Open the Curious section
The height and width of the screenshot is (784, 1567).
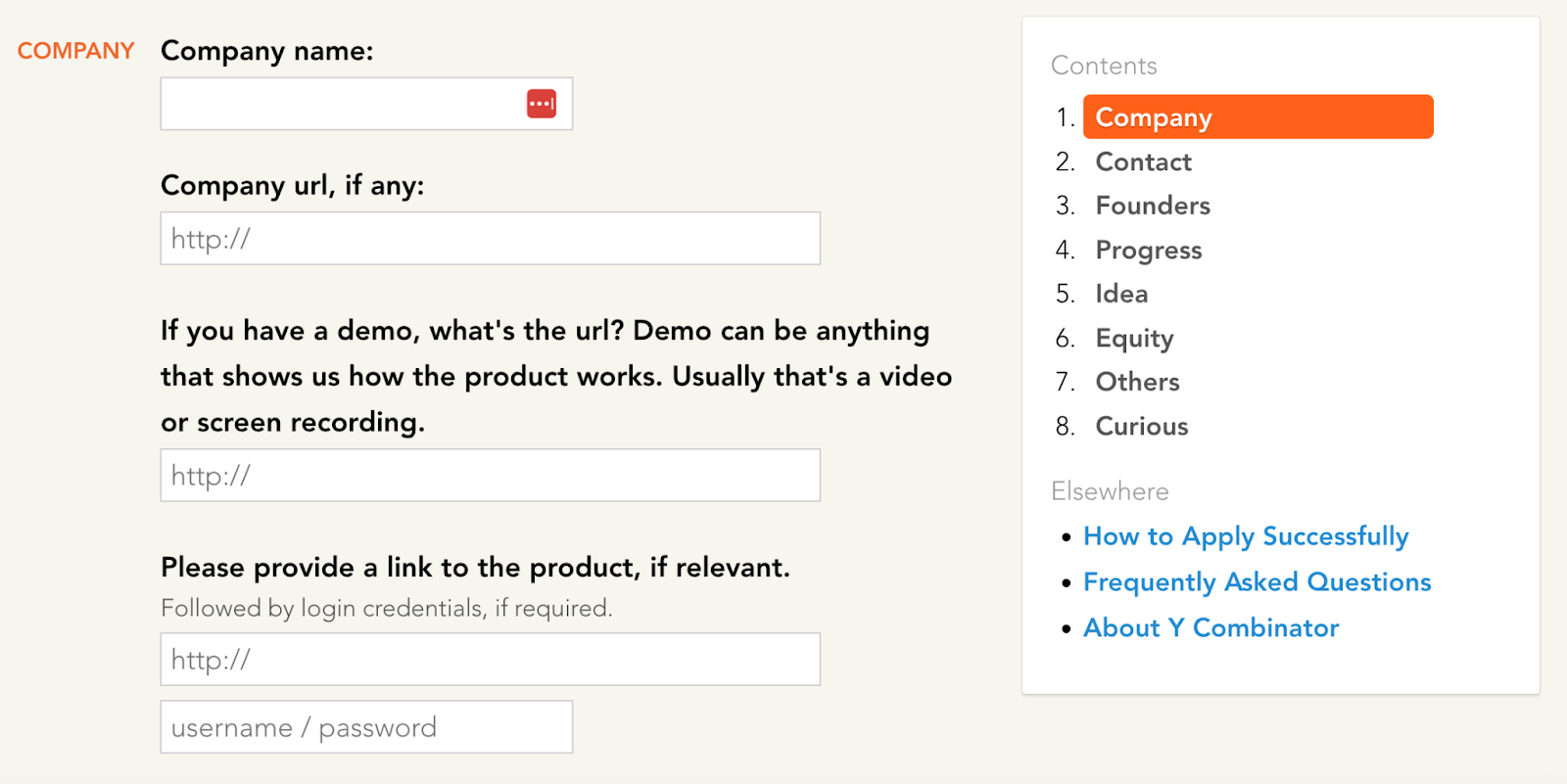tap(1141, 426)
